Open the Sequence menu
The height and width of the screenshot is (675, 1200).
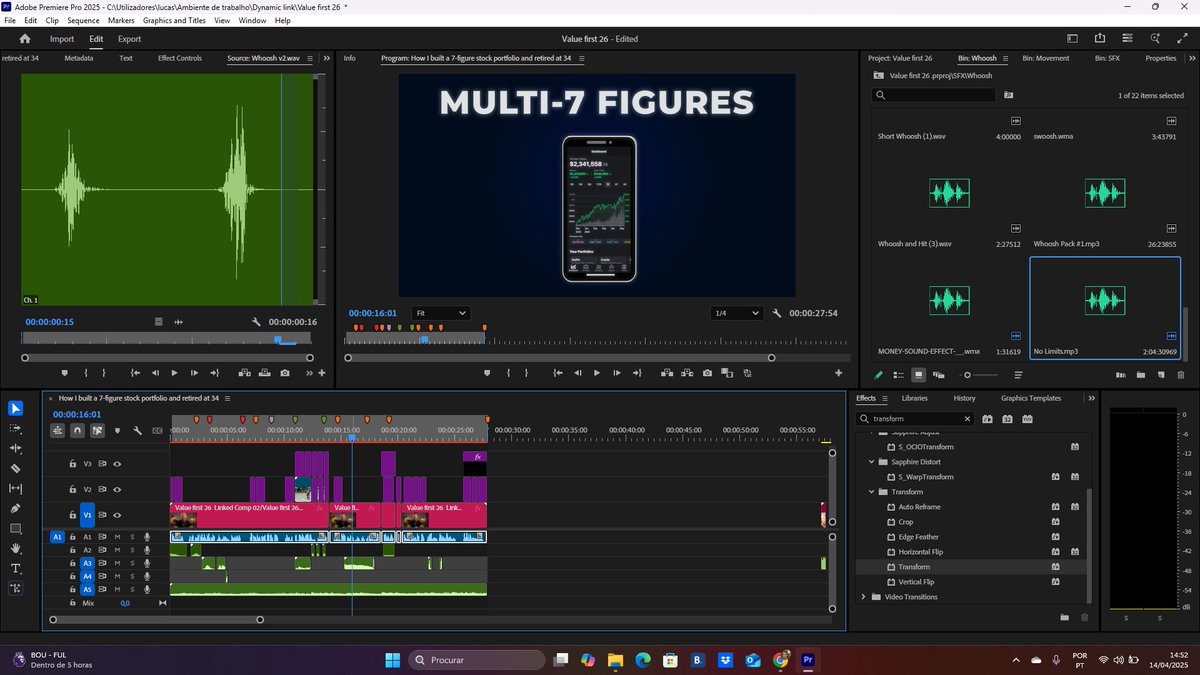[83, 20]
